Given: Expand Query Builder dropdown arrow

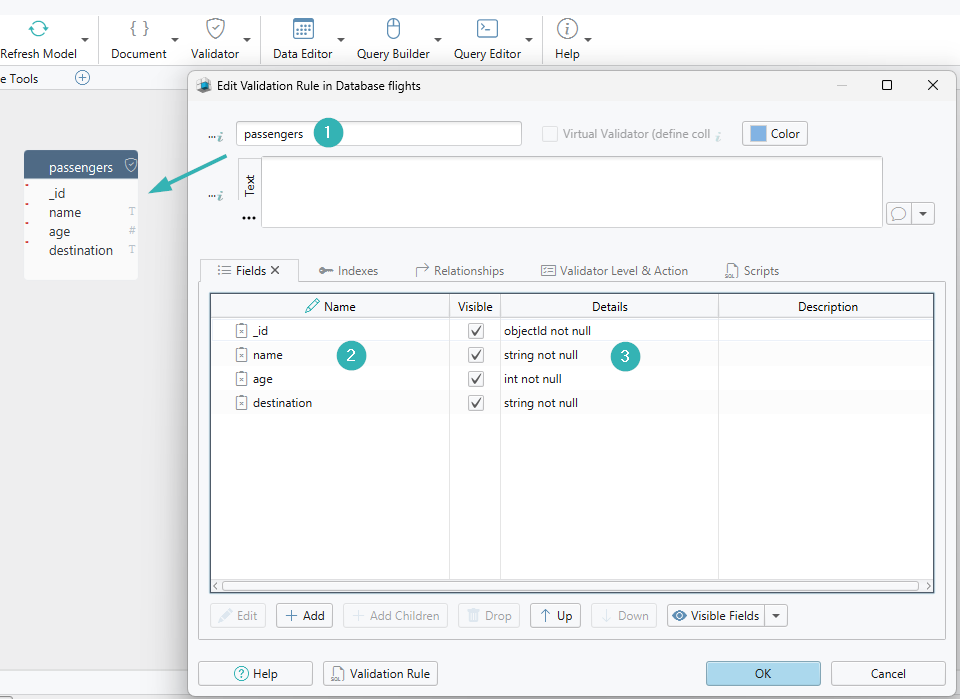Looking at the screenshot, I should [437, 40].
